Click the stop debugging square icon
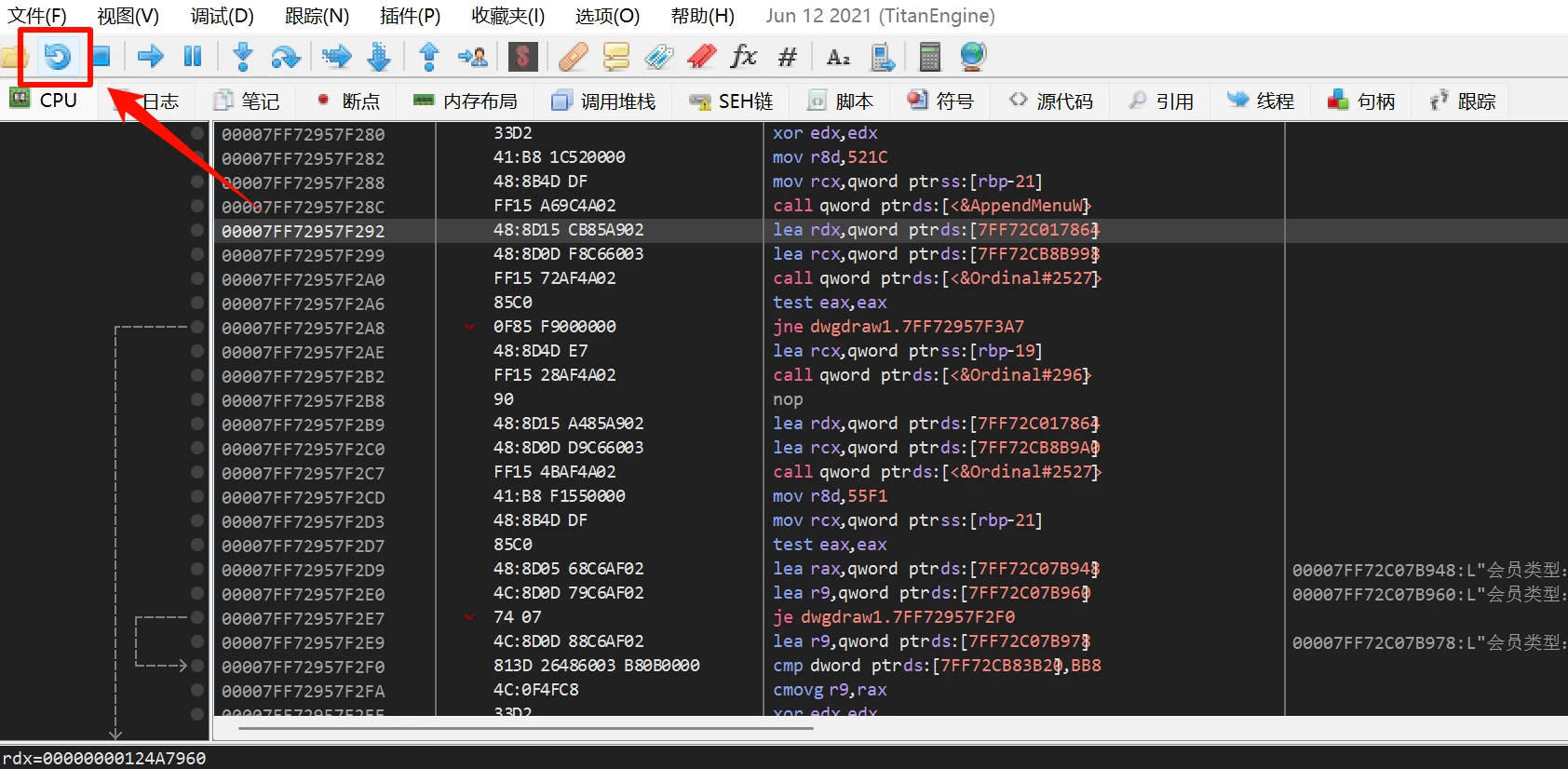The width and height of the screenshot is (1568, 769). (101, 57)
